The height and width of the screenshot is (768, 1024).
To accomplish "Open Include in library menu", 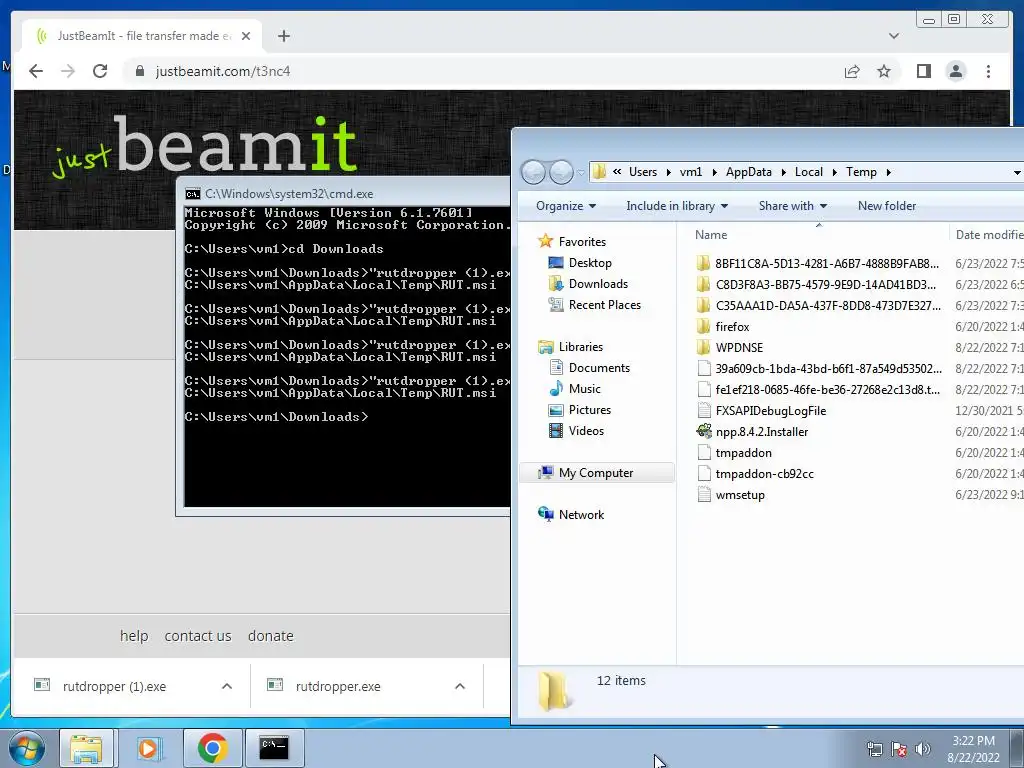I will point(677,206).
